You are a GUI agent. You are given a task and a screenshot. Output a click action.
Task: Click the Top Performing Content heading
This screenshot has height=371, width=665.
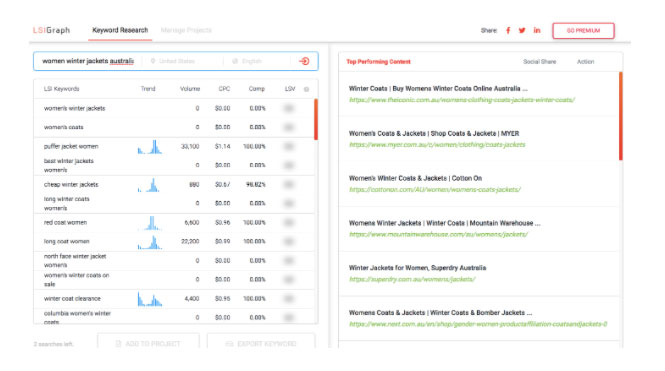(x=378, y=61)
